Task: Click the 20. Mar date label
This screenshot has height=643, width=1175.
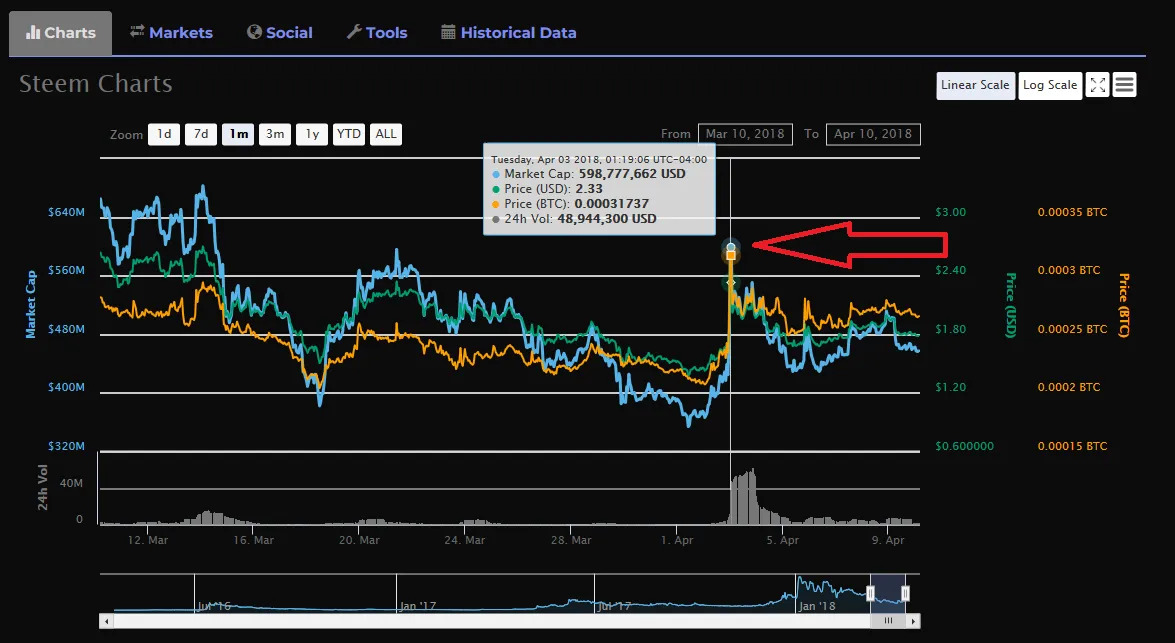Action: pos(359,540)
